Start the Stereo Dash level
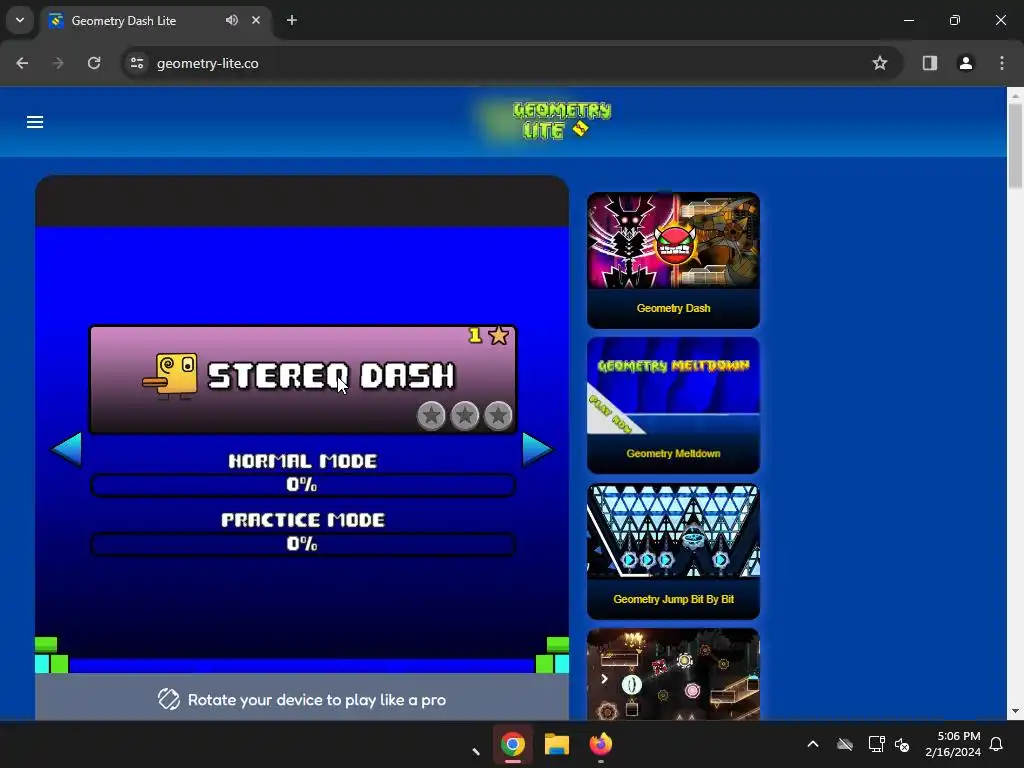The width and height of the screenshot is (1024, 768). click(x=303, y=379)
